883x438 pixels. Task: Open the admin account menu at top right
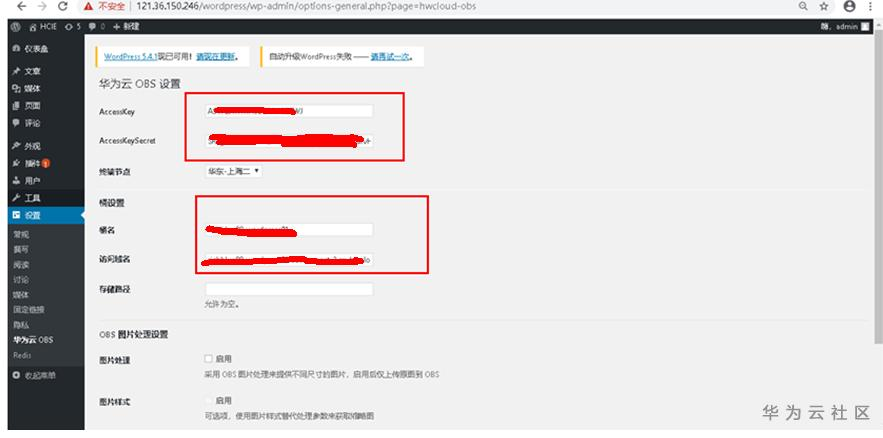[x=846, y=26]
